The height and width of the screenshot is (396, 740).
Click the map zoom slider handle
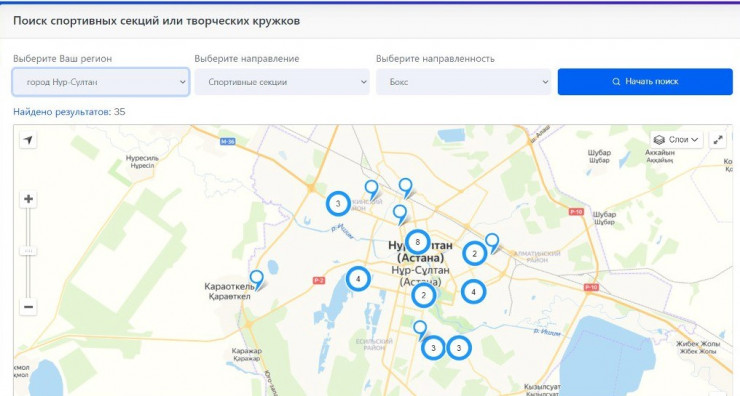coord(28,252)
